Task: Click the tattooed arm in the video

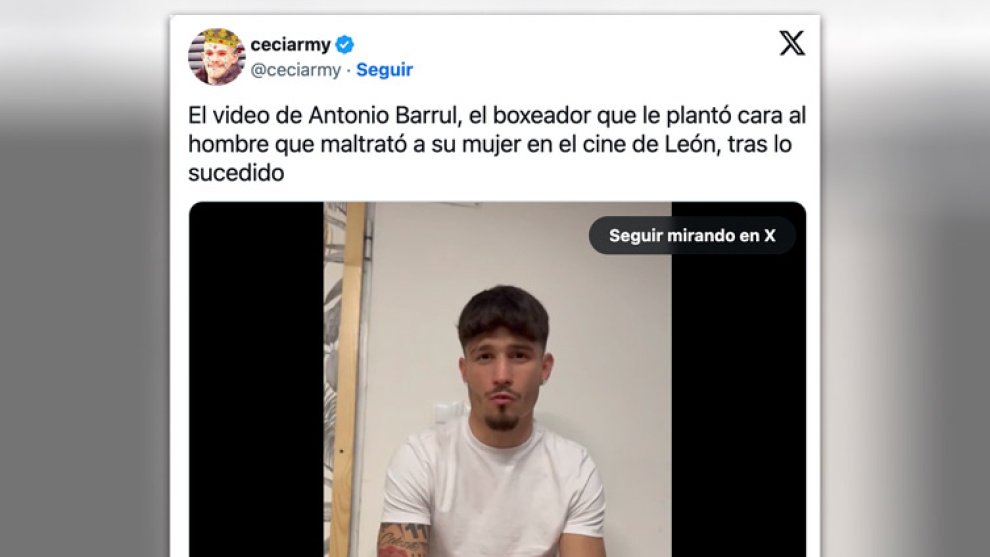Action: pyautogui.click(x=403, y=541)
